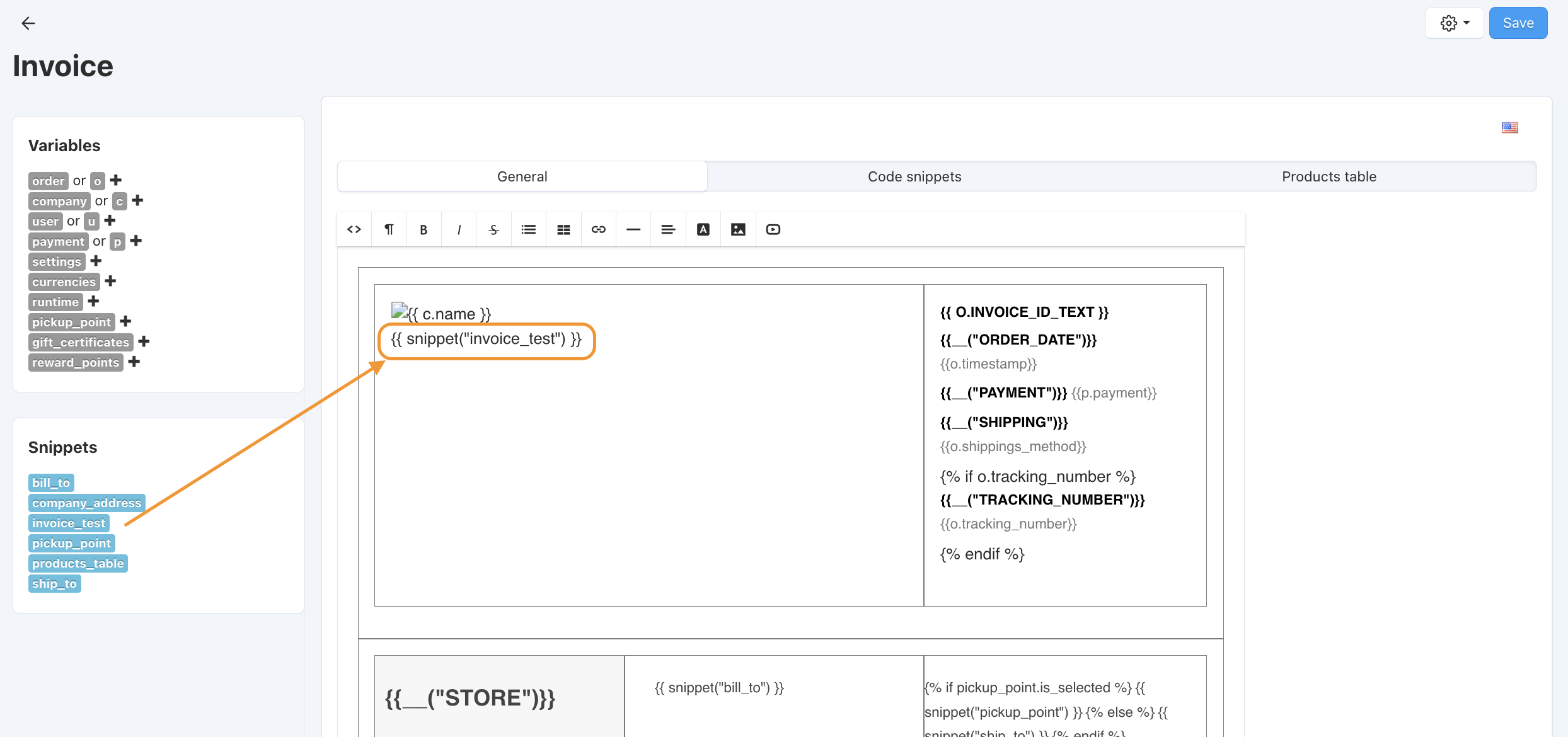Viewport: 1568px width, 737px height.
Task: Click the snippet("bill_to") text
Action: tap(719, 688)
